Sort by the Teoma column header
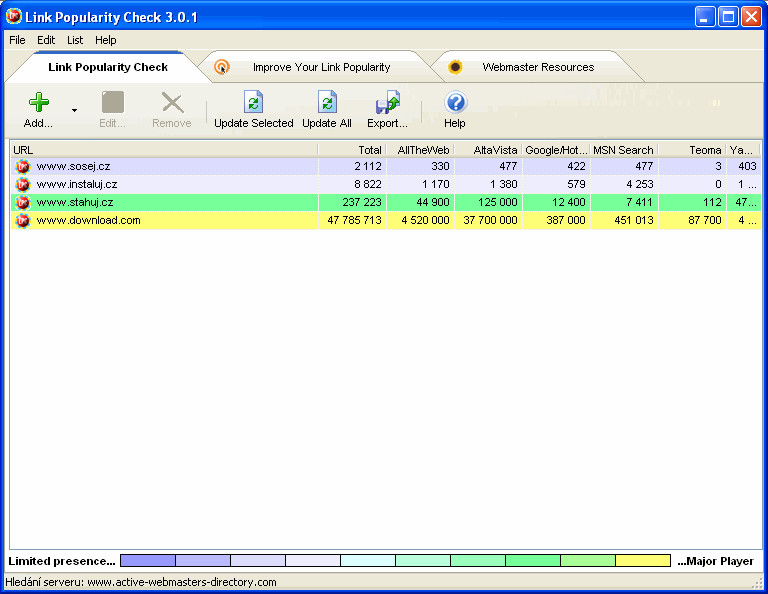 (692, 150)
